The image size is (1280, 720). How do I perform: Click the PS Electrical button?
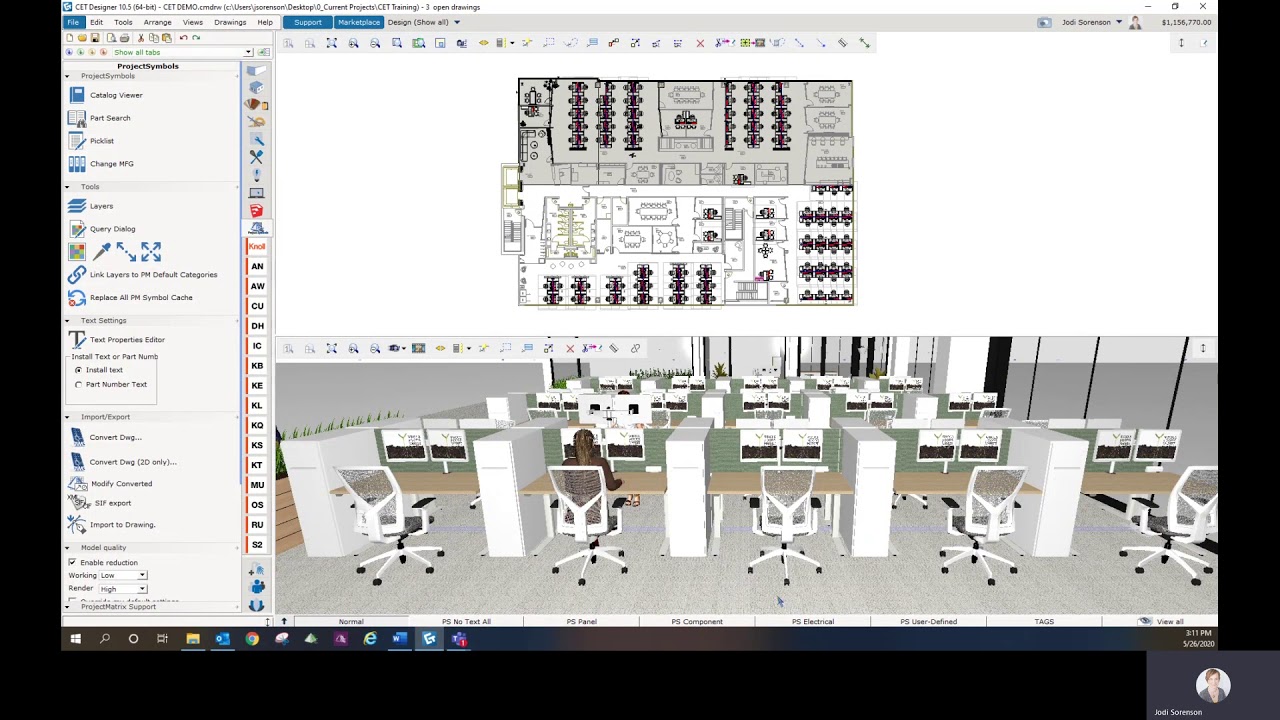pyautogui.click(x=812, y=622)
